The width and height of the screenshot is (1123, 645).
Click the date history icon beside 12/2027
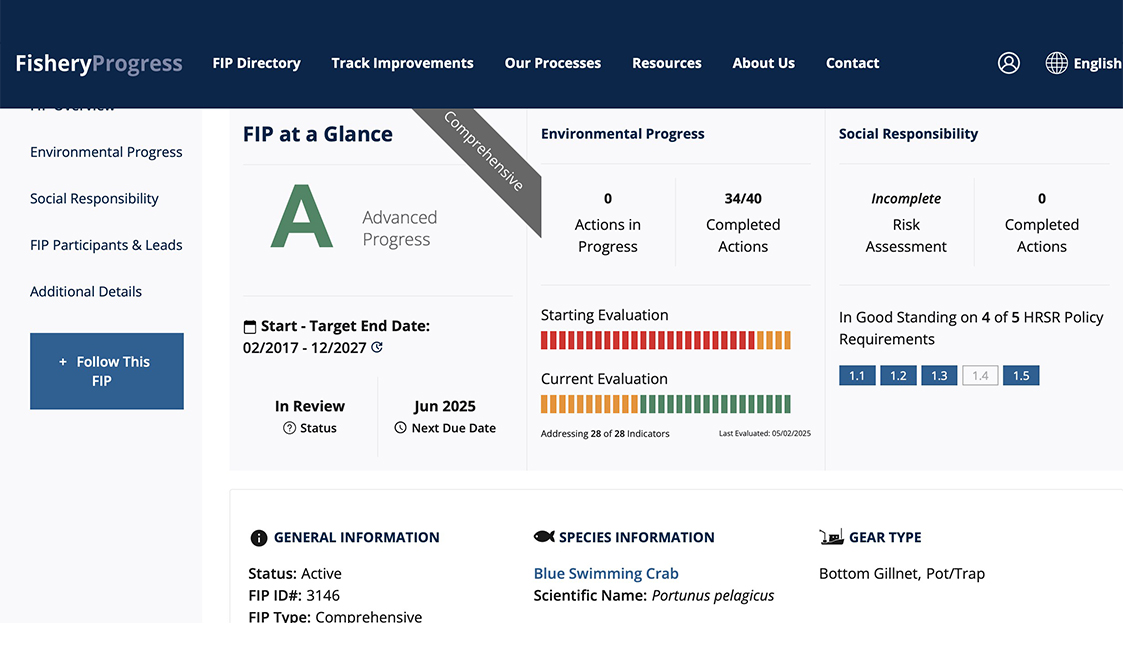tap(377, 347)
